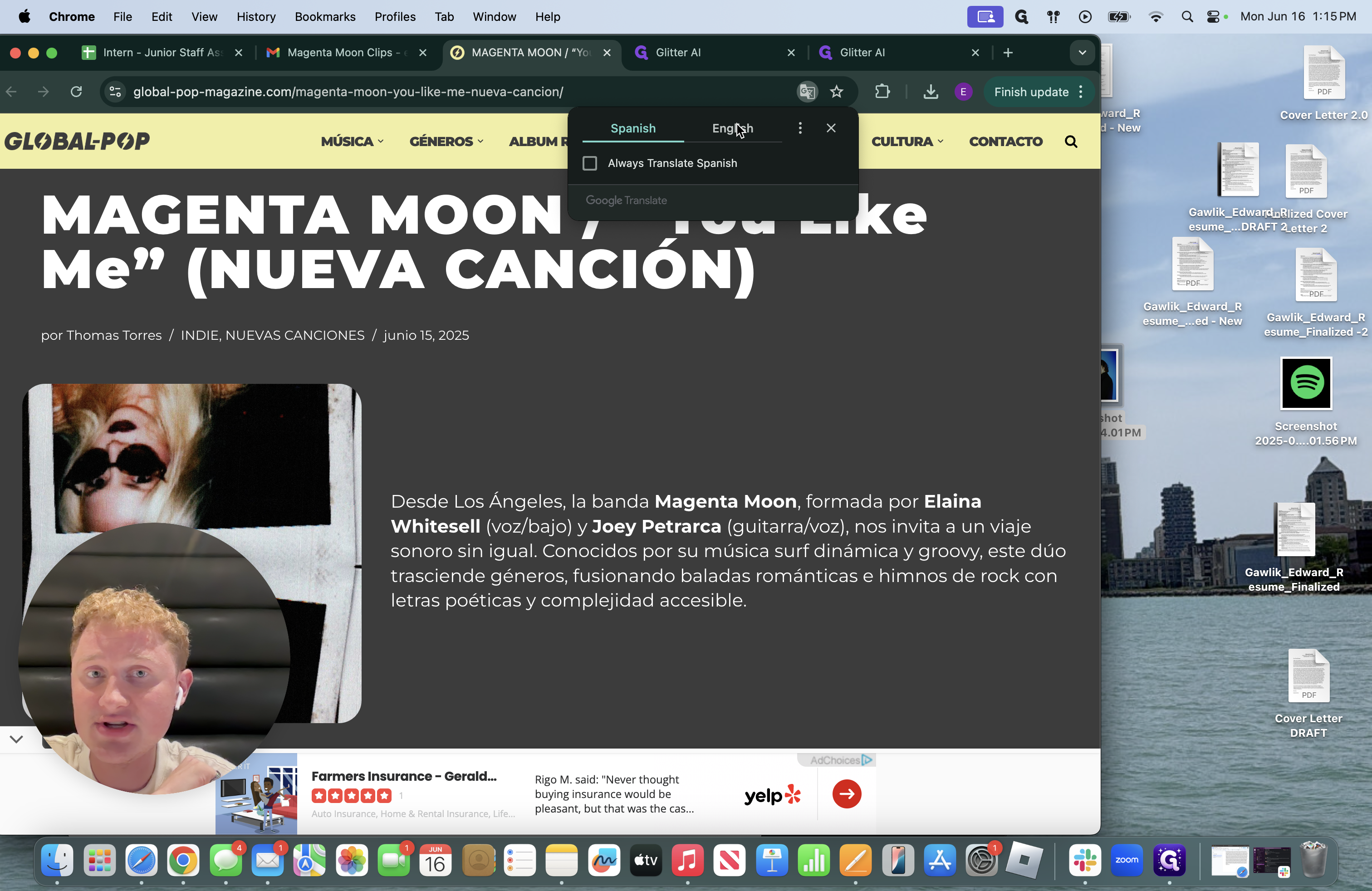
Task: Open Apple menu
Action: (24, 17)
